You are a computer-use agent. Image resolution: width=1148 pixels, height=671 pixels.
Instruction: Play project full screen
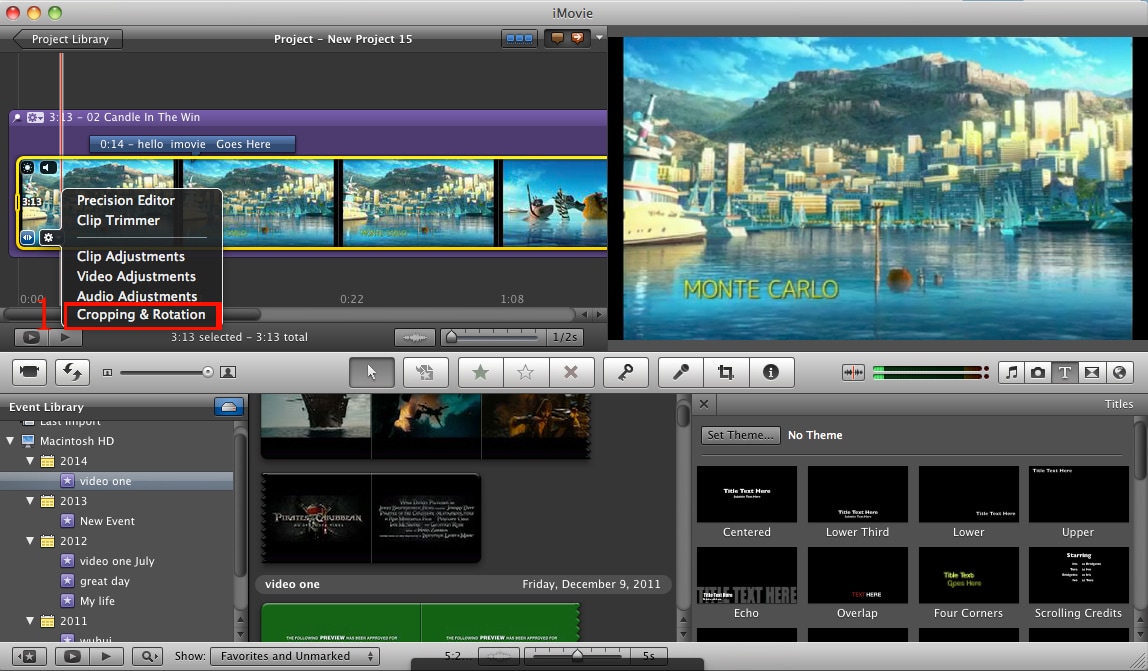point(31,337)
